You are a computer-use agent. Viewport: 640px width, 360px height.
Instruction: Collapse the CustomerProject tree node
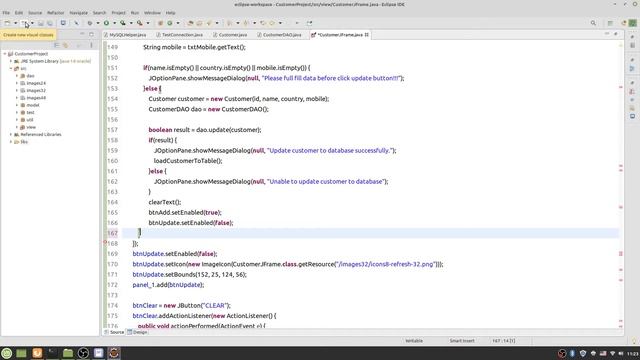pyautogui.click(x=5, y=54)
